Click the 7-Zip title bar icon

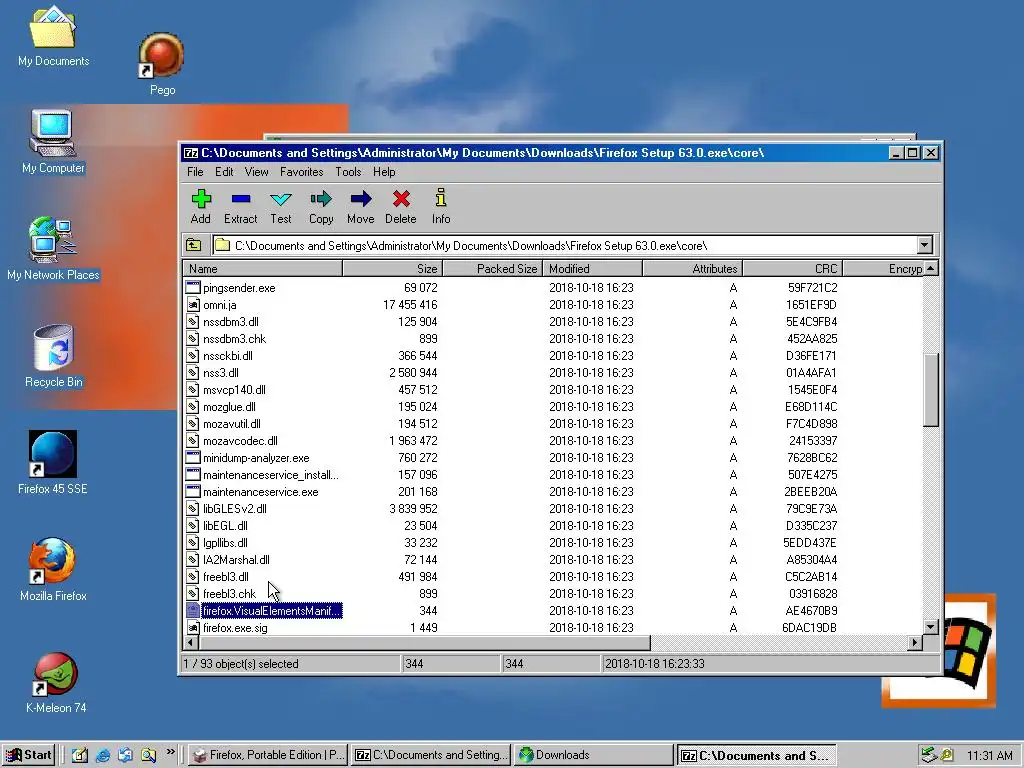pyautogui.click(x=190, y=153)
